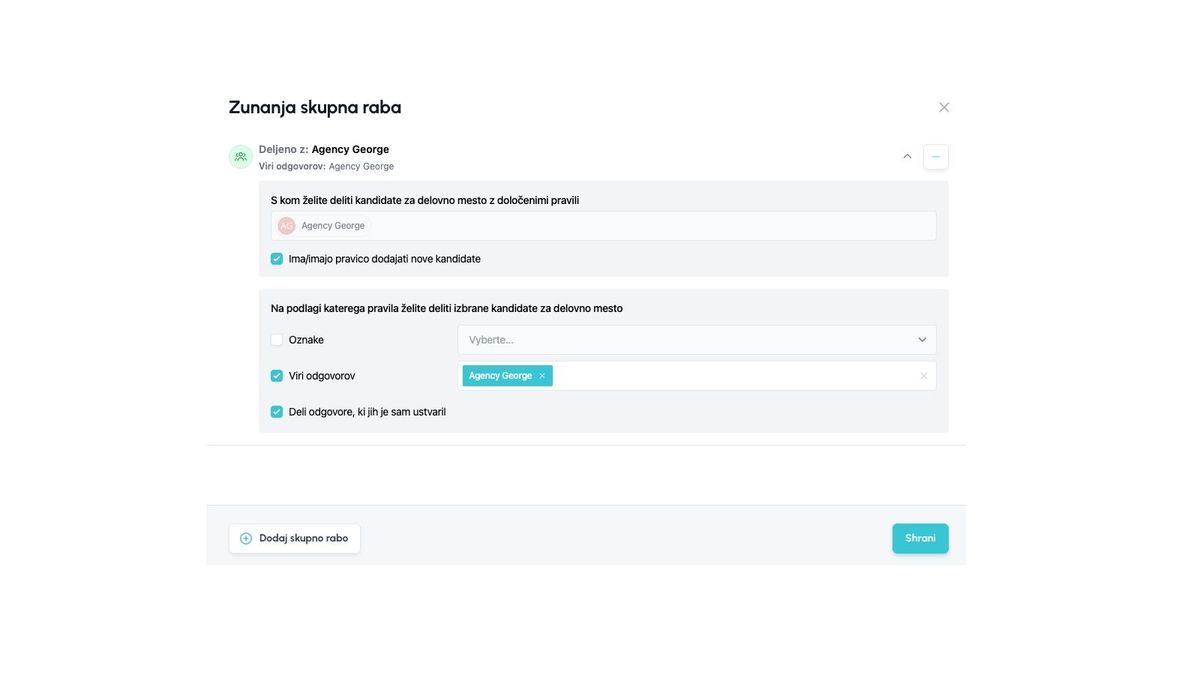Close the Zunanja skupna raba dialog
1200x675 pixels.
click(943, 107)
